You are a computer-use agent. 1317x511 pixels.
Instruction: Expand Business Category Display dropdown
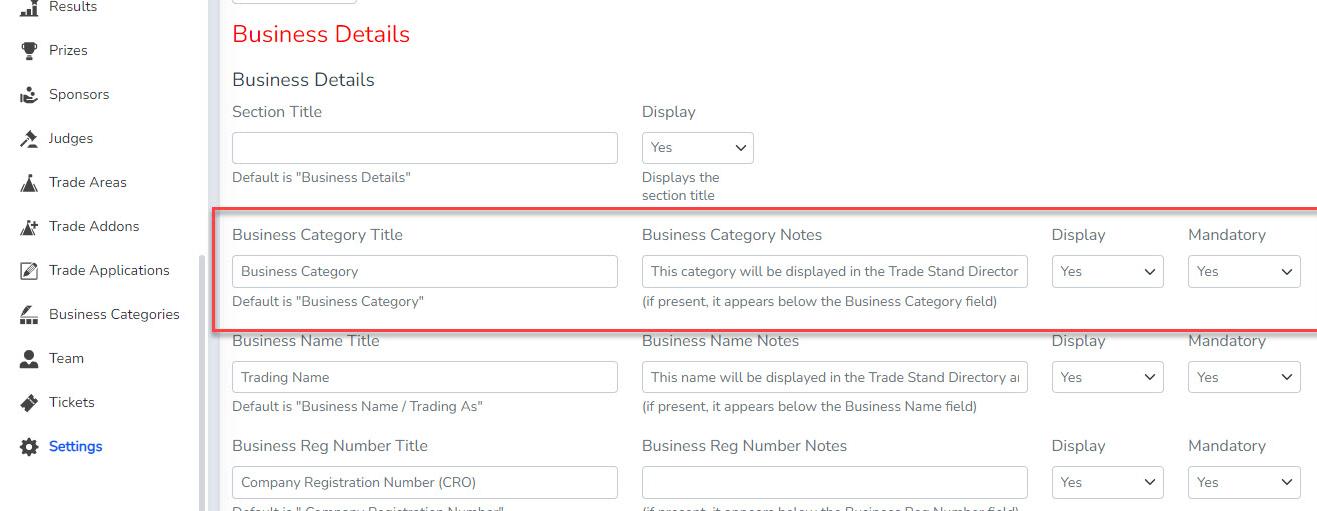point(1107,271)
